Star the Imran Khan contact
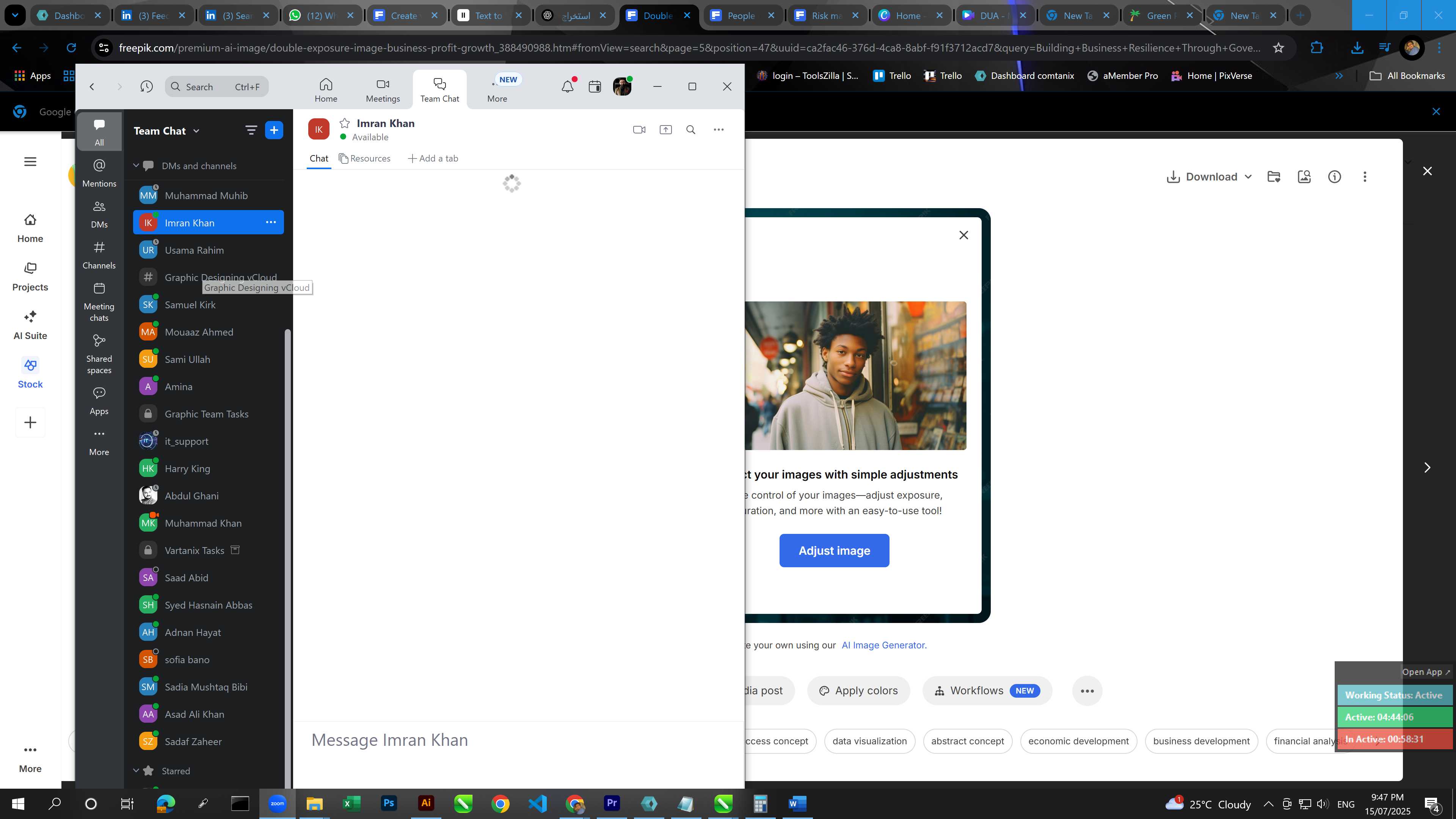The height and width of the screenshot is (819, 1456). pyautogui.click(x=344, y=123)
